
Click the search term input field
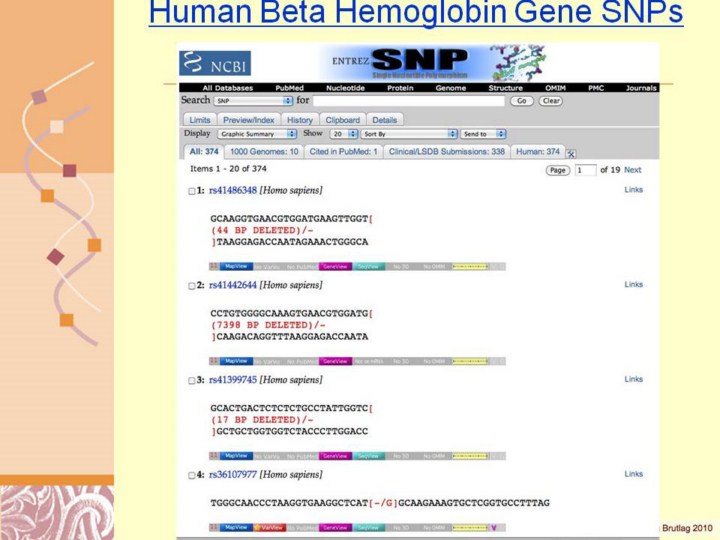tap(408, 101)
